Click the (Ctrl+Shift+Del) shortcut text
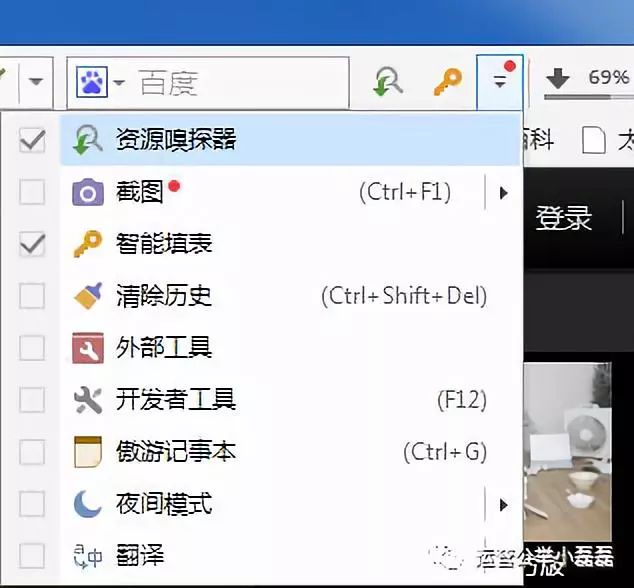The image size is (634, 588). click(x=404, y=296)
